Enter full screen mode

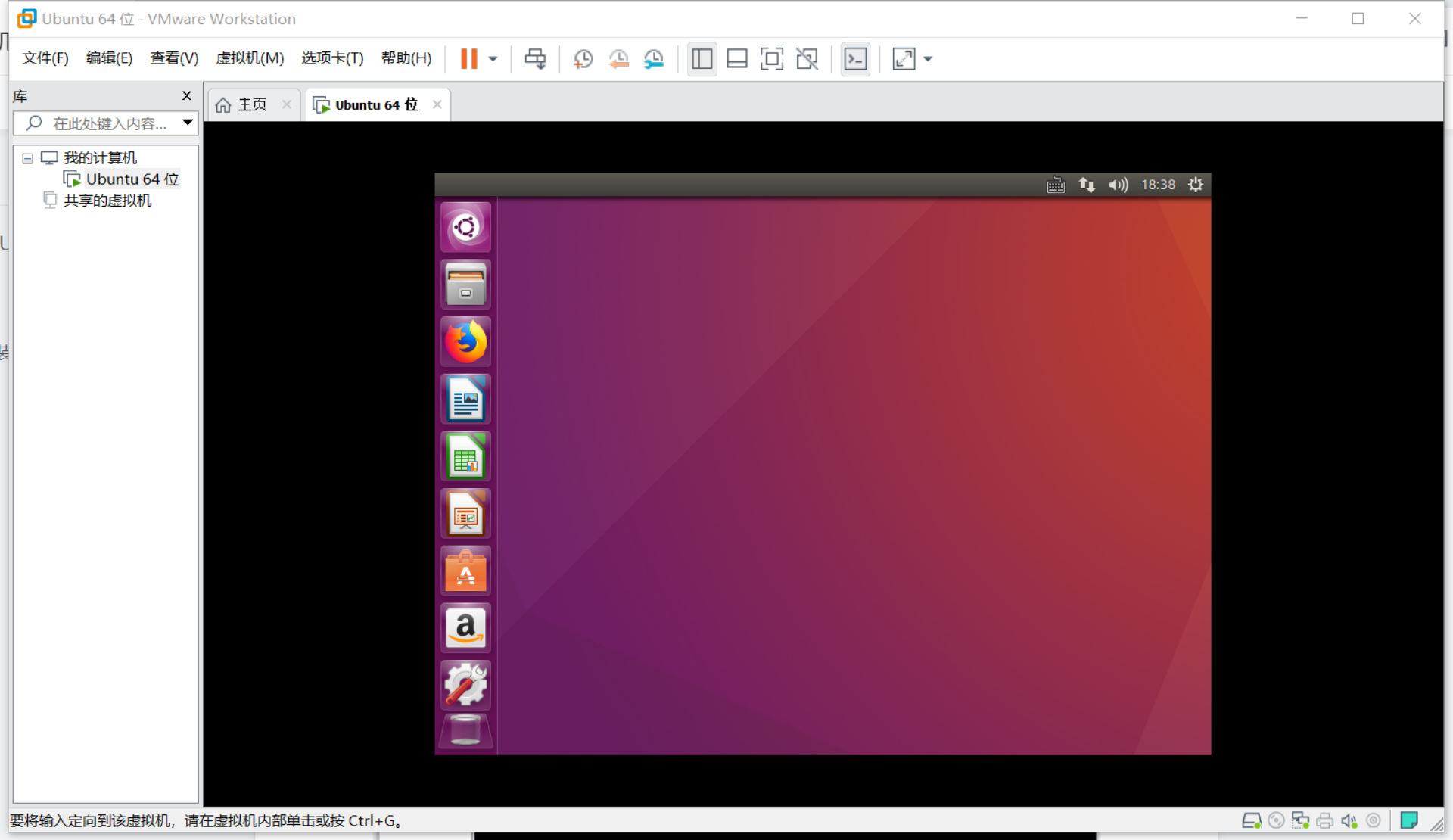tap(771, 59)
